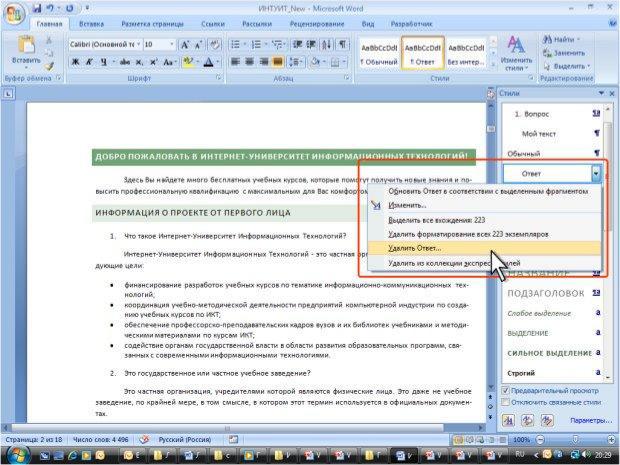Click Найти (Find) button
This screenshot has width=620, height=465.
(x=562, y=40)
